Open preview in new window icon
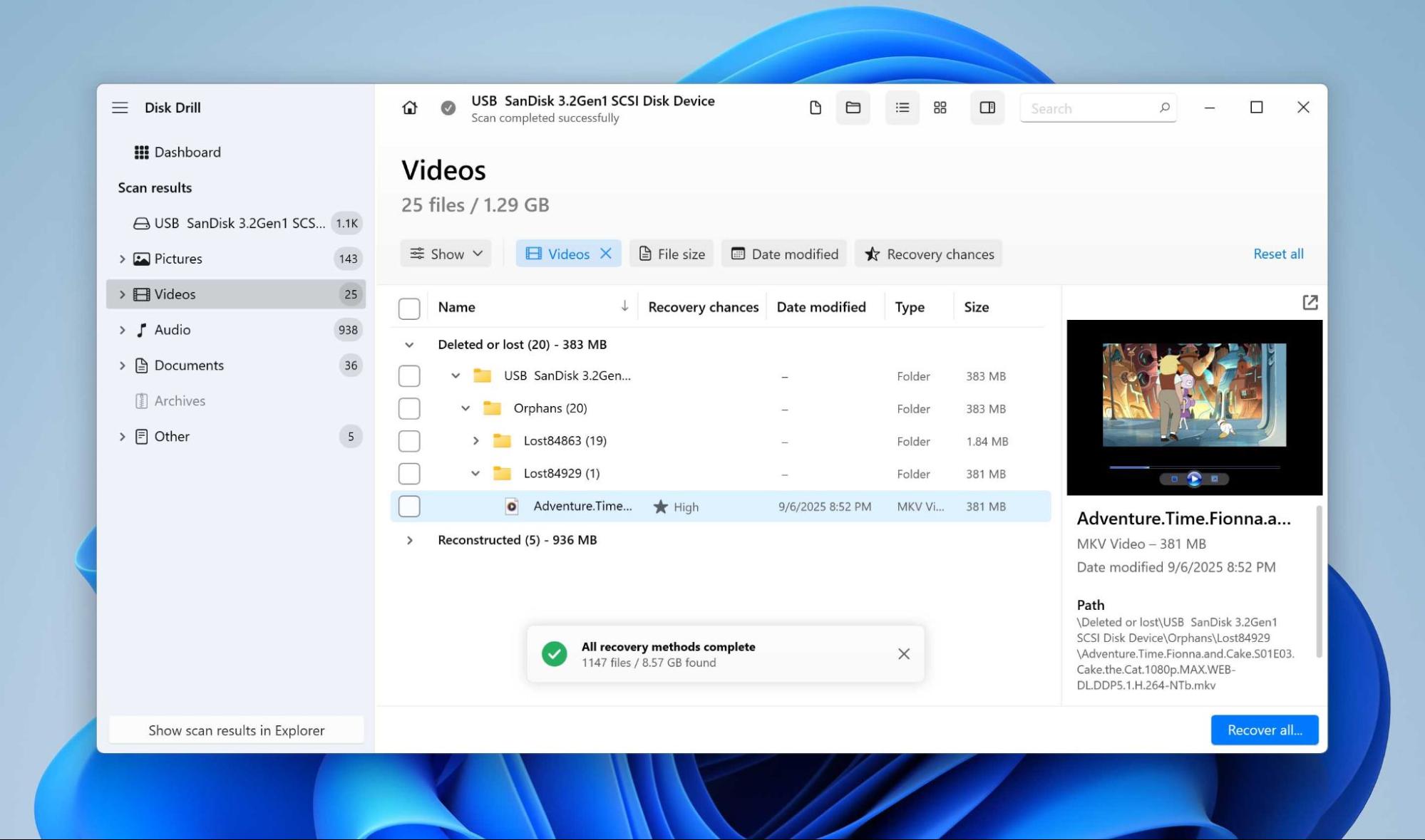 coord(1310,304)
